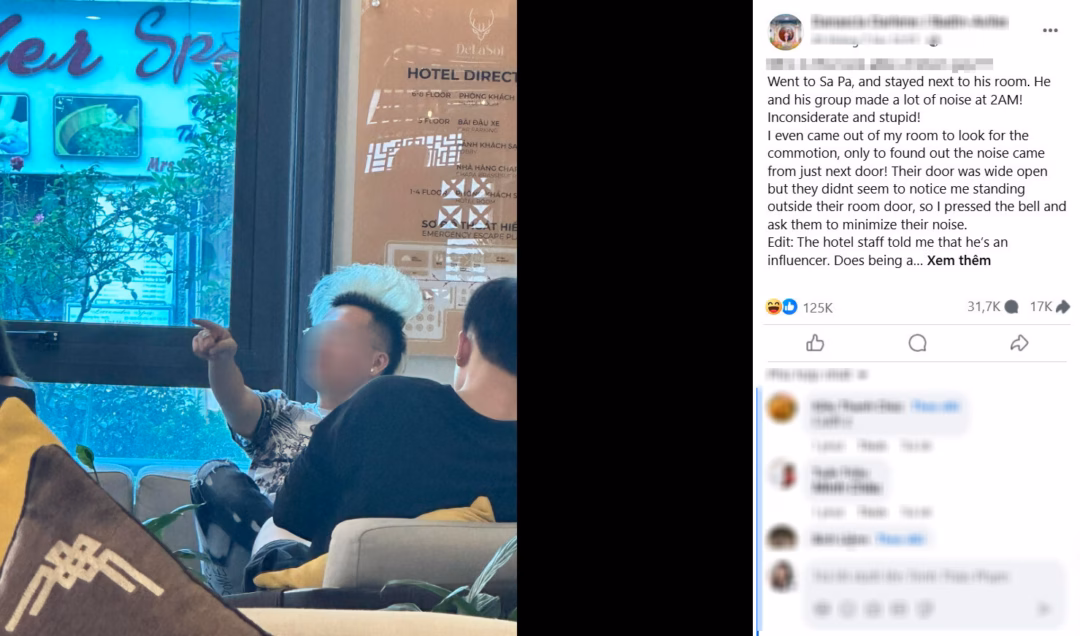Open the orange avatar of first commenter

(x=782, y=409)
